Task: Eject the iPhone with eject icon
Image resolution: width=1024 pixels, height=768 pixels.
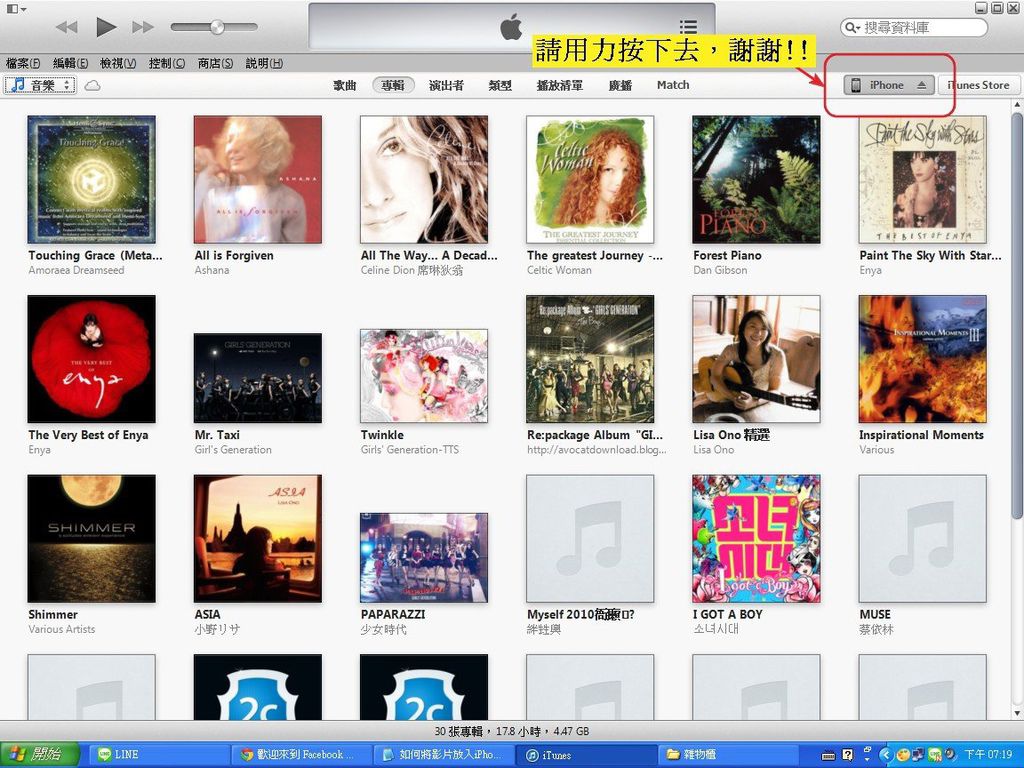Action: click(921, 85)
